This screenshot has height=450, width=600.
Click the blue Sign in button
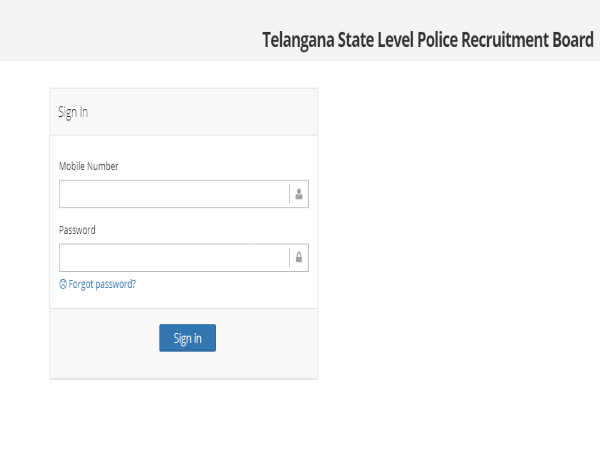point(188,338)
